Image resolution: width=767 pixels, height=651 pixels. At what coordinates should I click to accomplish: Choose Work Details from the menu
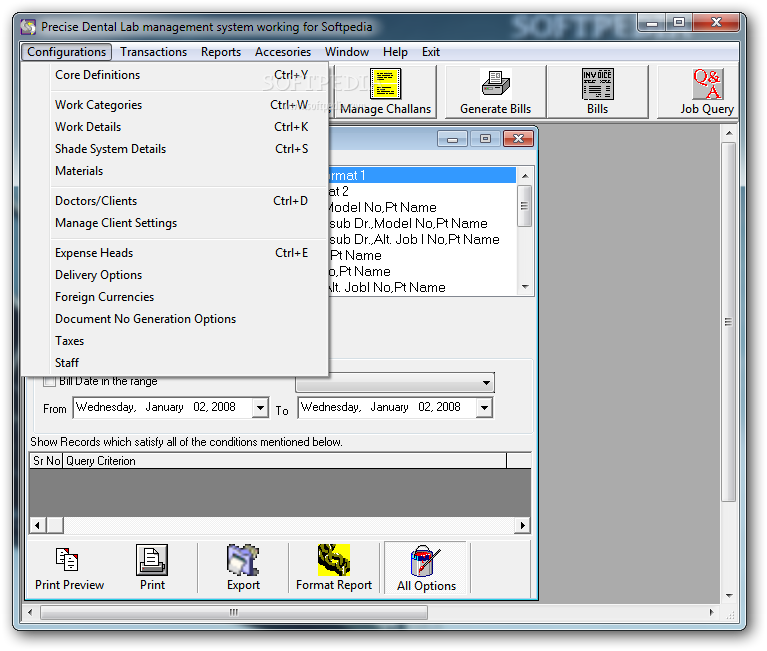pos(175,127)
